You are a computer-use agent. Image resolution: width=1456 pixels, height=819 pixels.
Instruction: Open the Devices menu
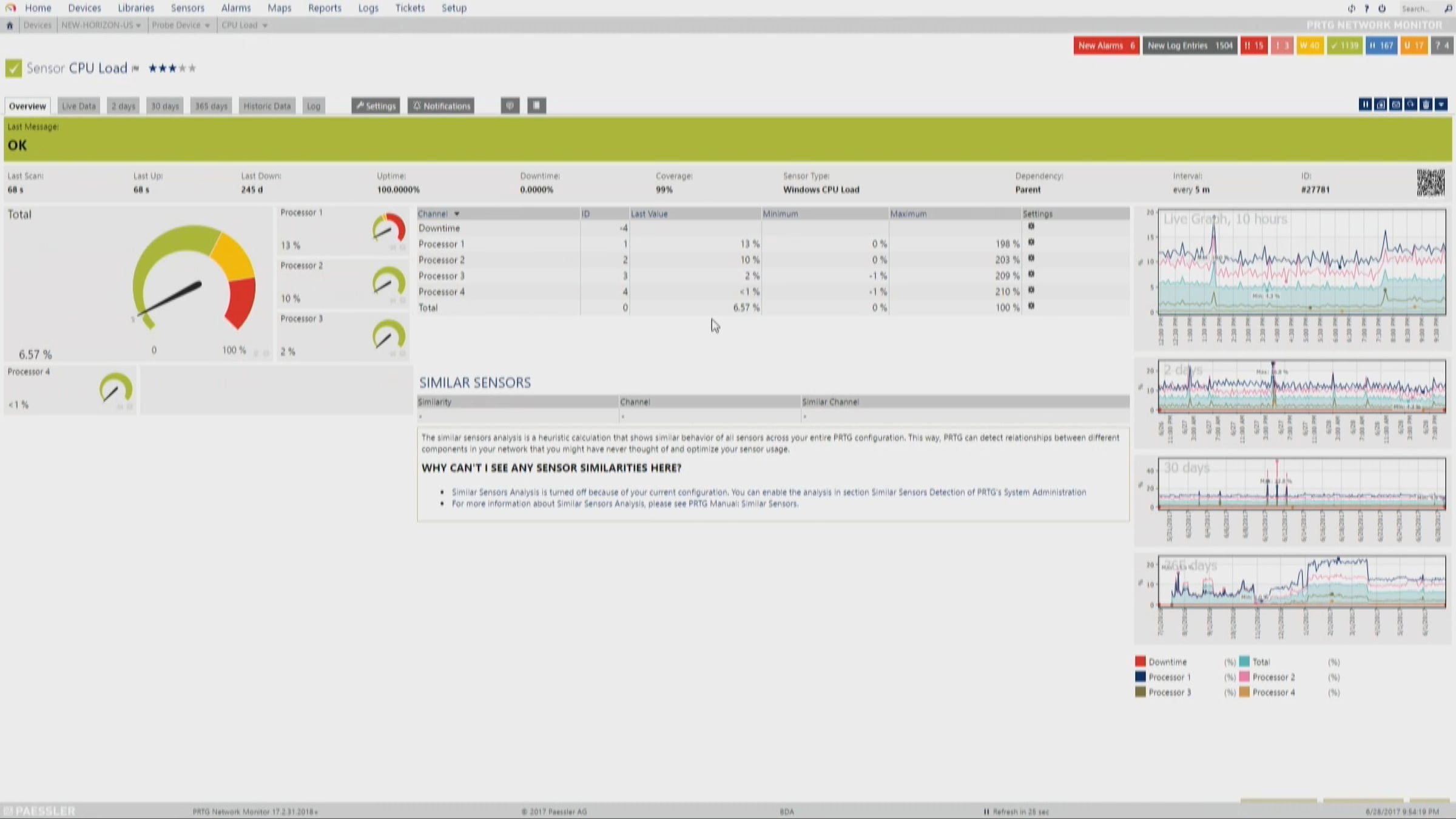(84, 8)
